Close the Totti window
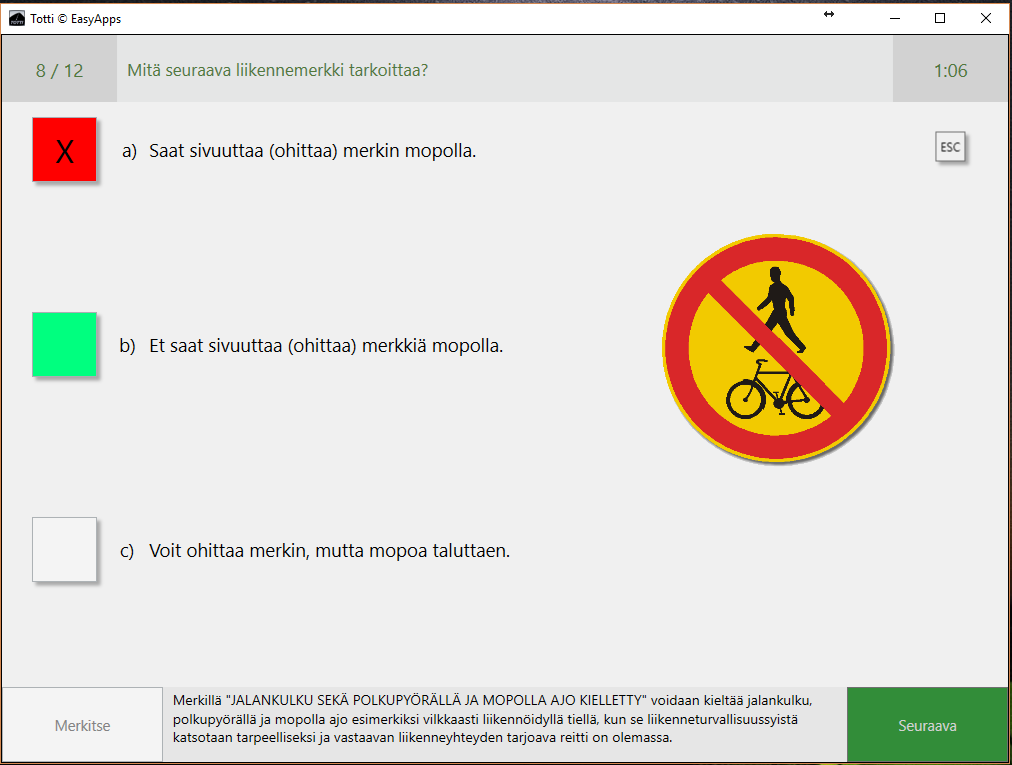The width and height of the screenshot is (1012, 765). 986,18
